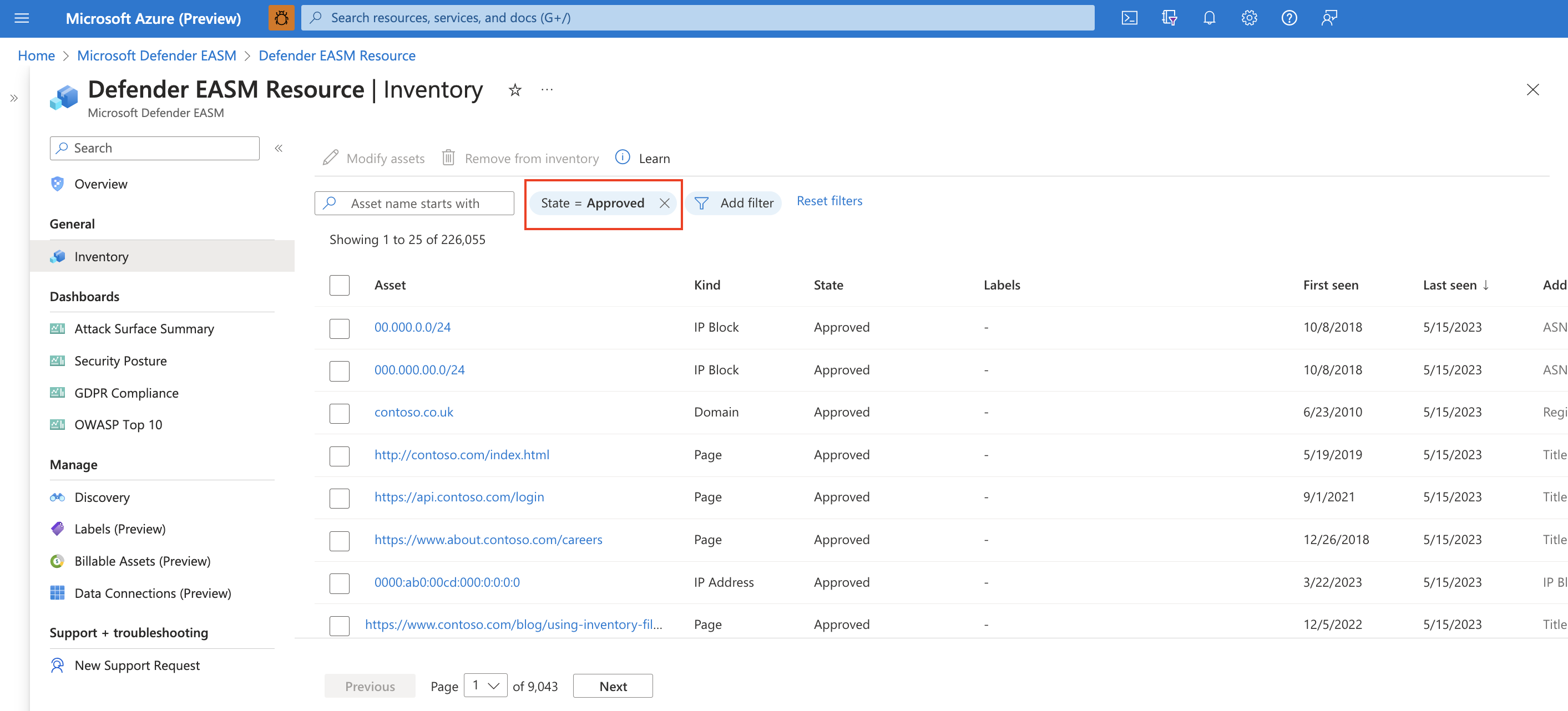Toggle the select all assets checkbox
1568x711 pixels.
[339, 284]
